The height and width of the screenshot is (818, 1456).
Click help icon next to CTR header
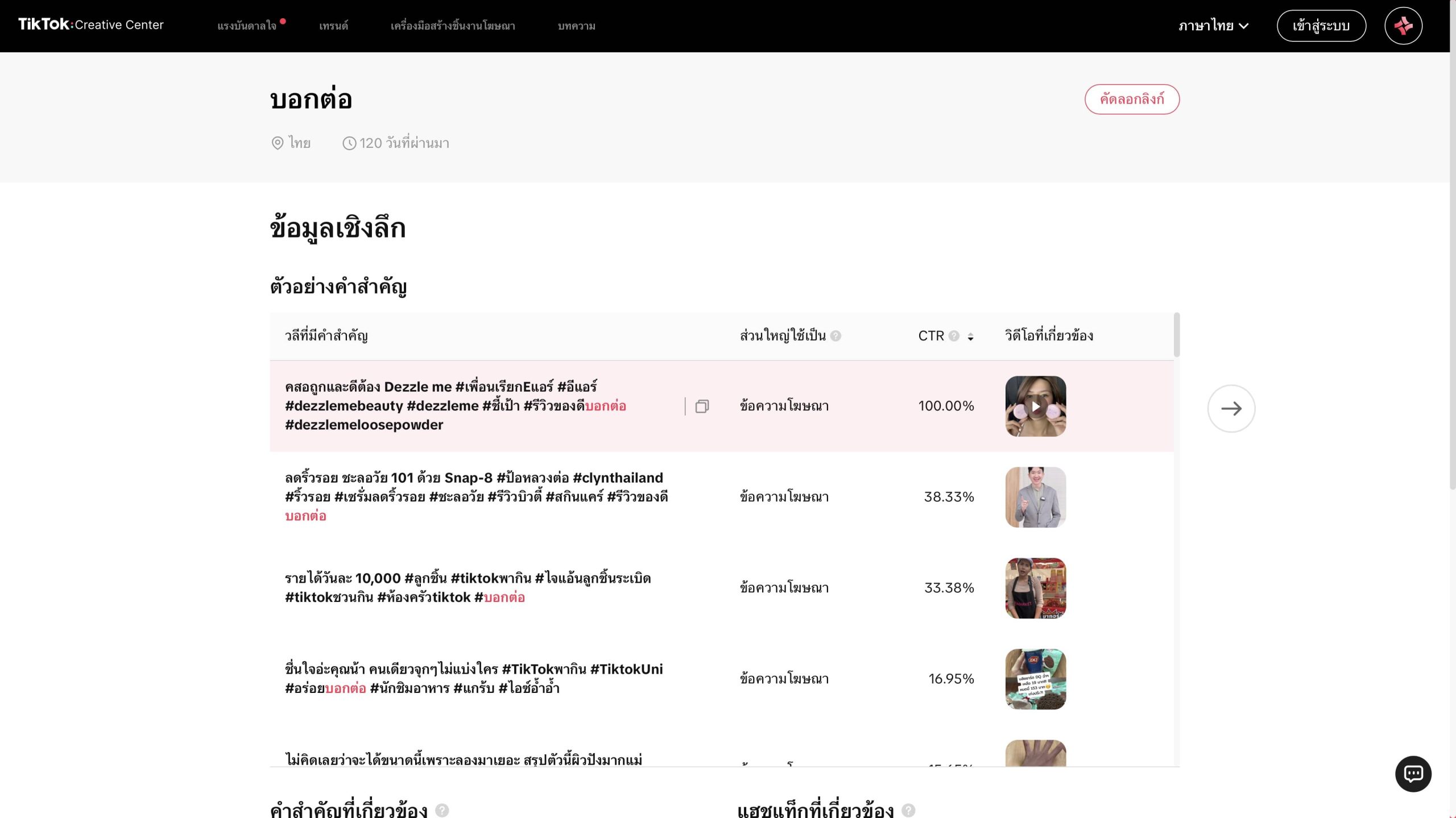pos(954,336)
